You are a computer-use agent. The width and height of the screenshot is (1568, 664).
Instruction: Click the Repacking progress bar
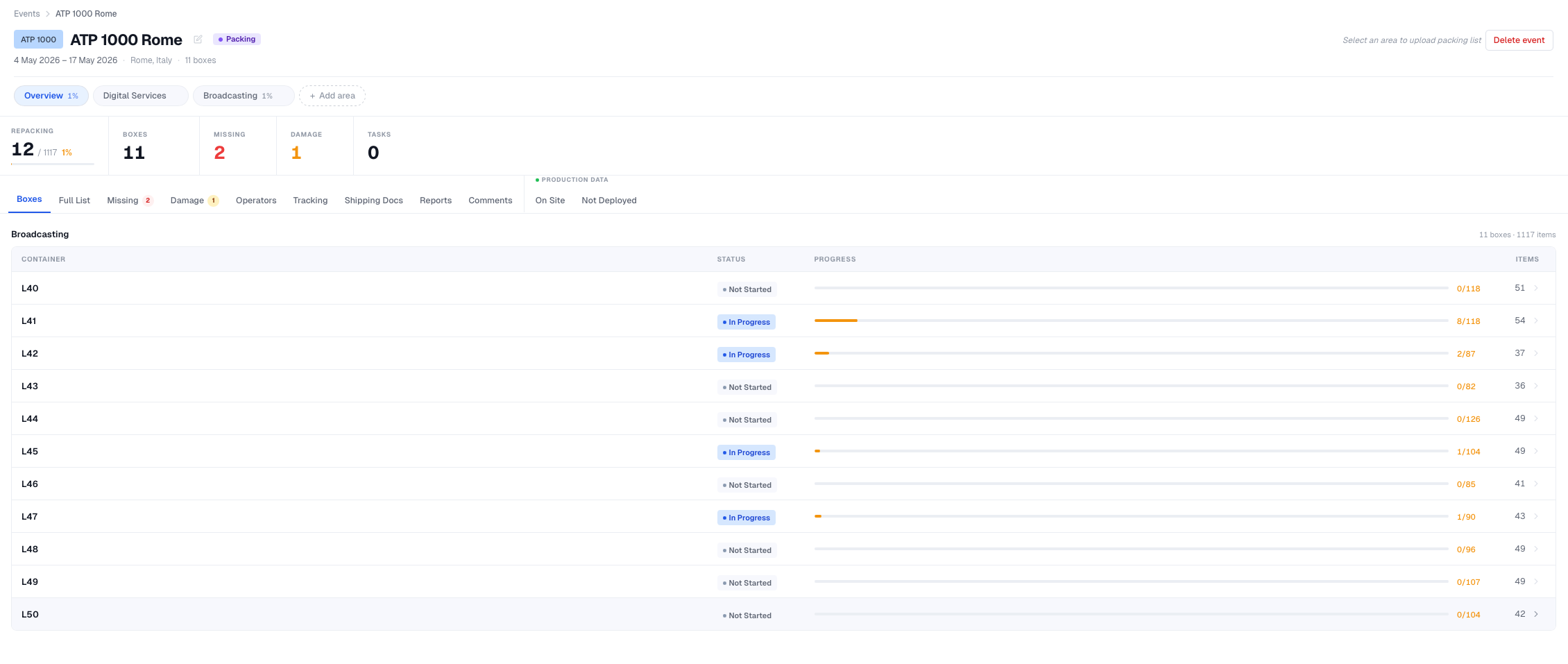tap(53, 164)
